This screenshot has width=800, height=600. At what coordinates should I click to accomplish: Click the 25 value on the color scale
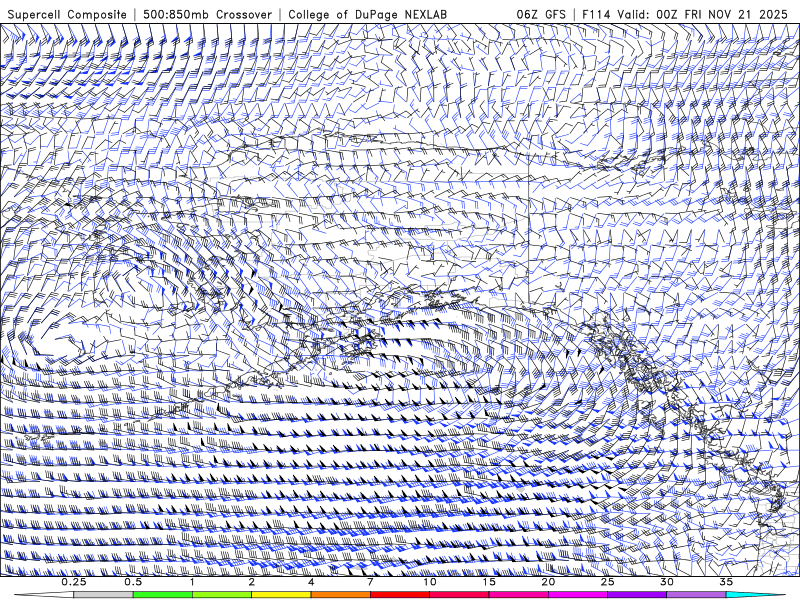pyautogui.click(x=607, y=582)
